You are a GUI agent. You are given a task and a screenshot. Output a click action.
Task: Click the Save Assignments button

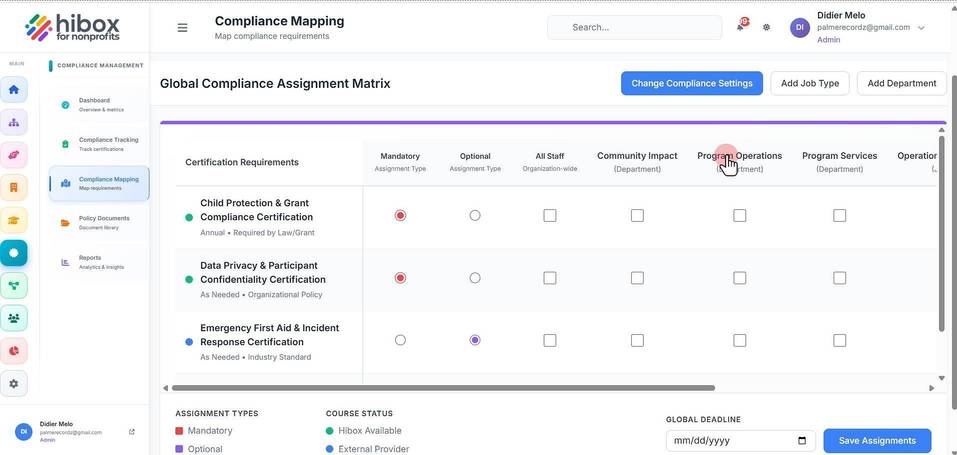pos(877,440)
